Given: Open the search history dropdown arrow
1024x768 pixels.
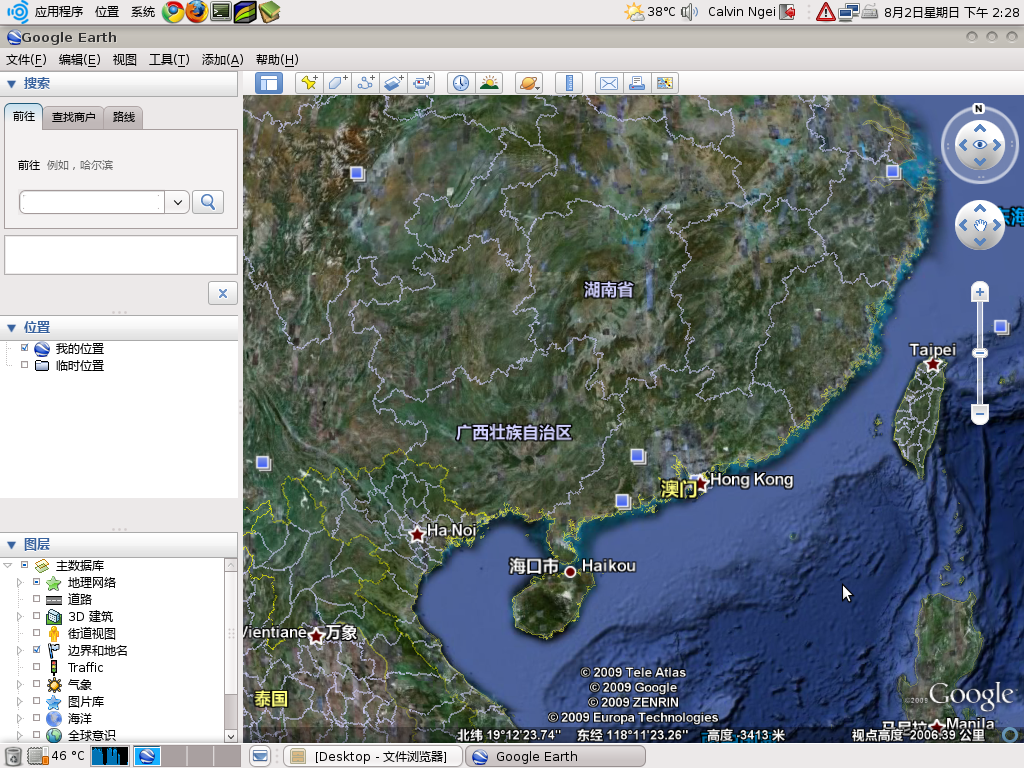Looking at the screenshot, I should click(177, 202).
